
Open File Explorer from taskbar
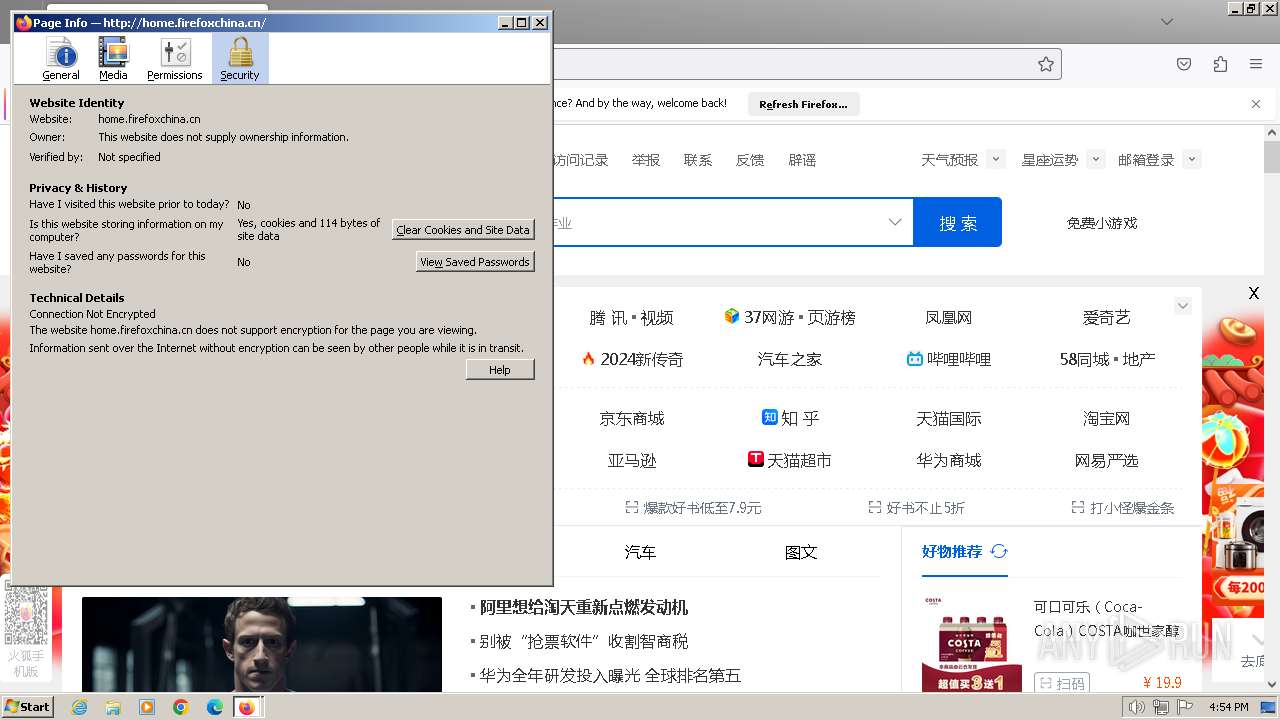click(113, 707)
